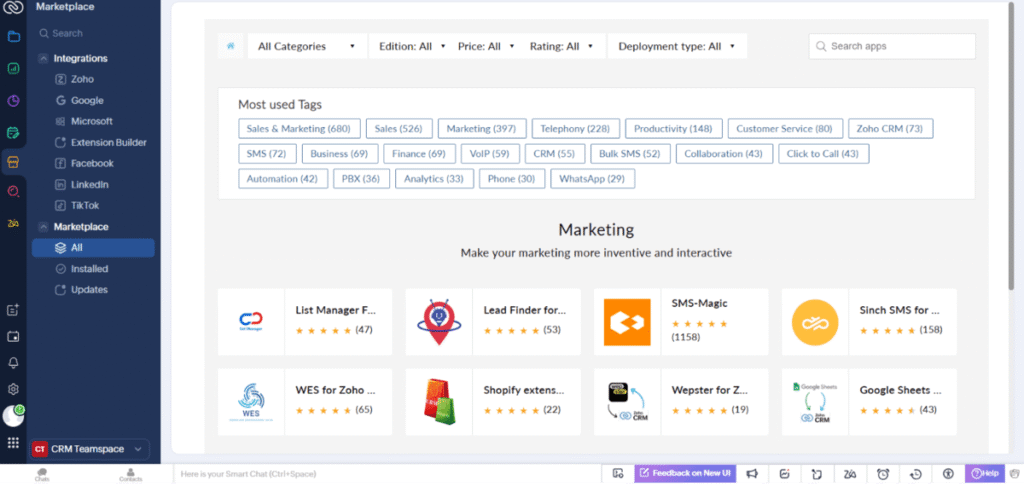Collapse the Integrations section
This screenshot has height=486, width=1024.
(44, 59)
